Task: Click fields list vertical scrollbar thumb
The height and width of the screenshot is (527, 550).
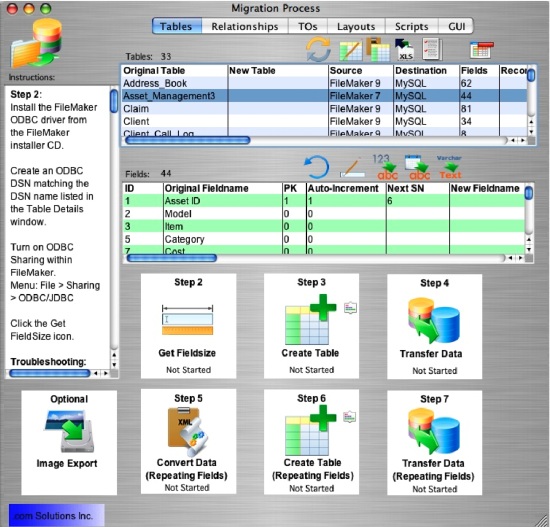Action: (529, 193)
